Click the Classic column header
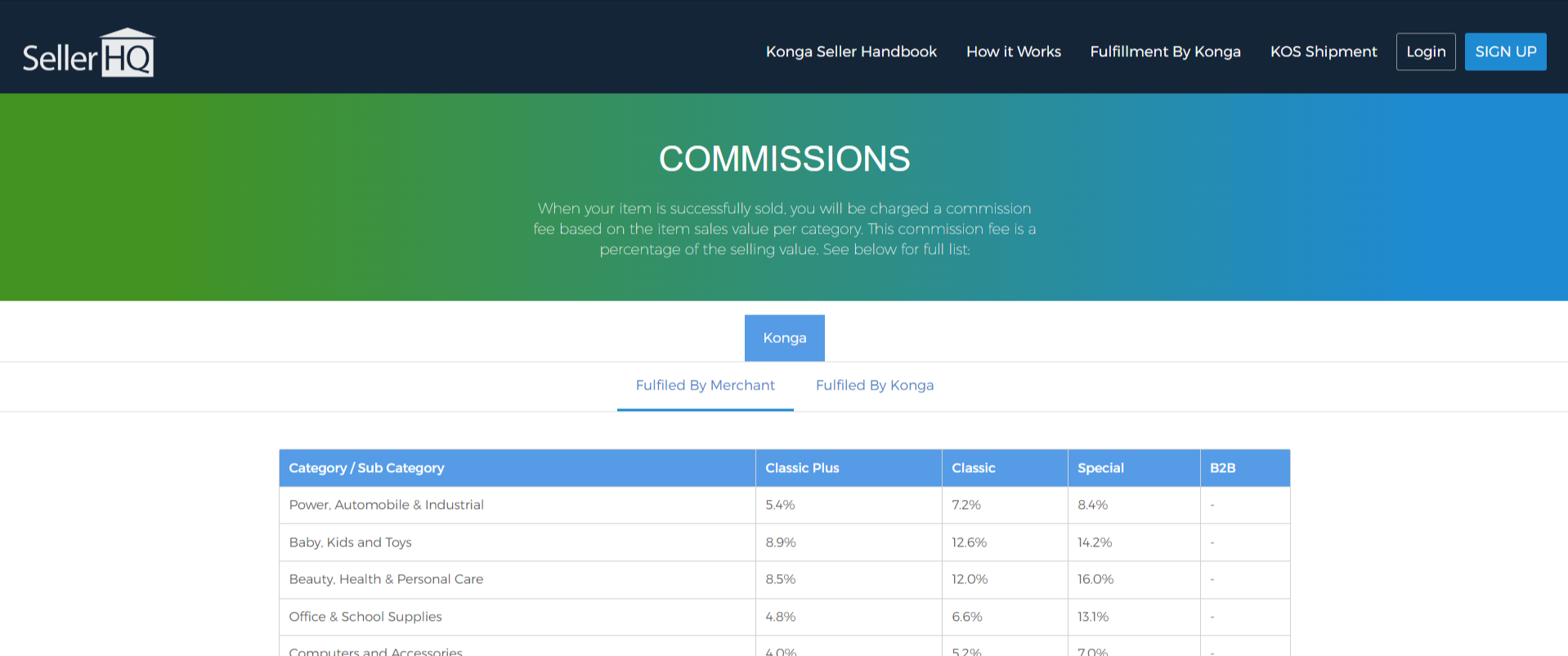The image size is (1568, 656). tap(973, 468)
